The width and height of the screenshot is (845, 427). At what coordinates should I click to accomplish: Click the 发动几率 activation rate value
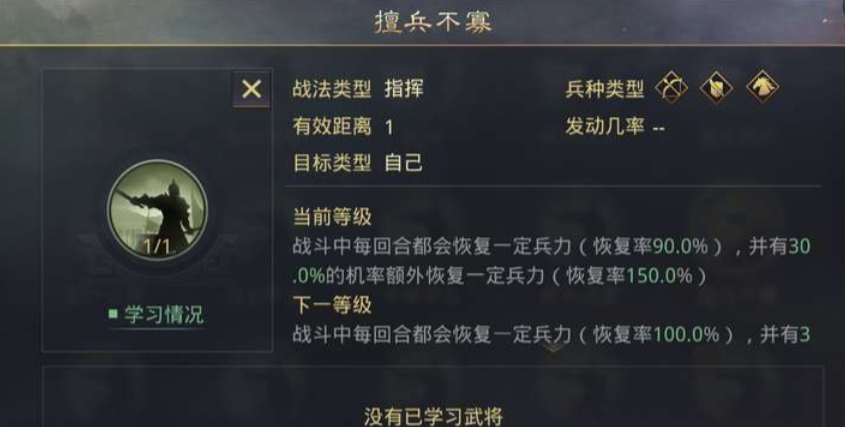pos(659,127)
